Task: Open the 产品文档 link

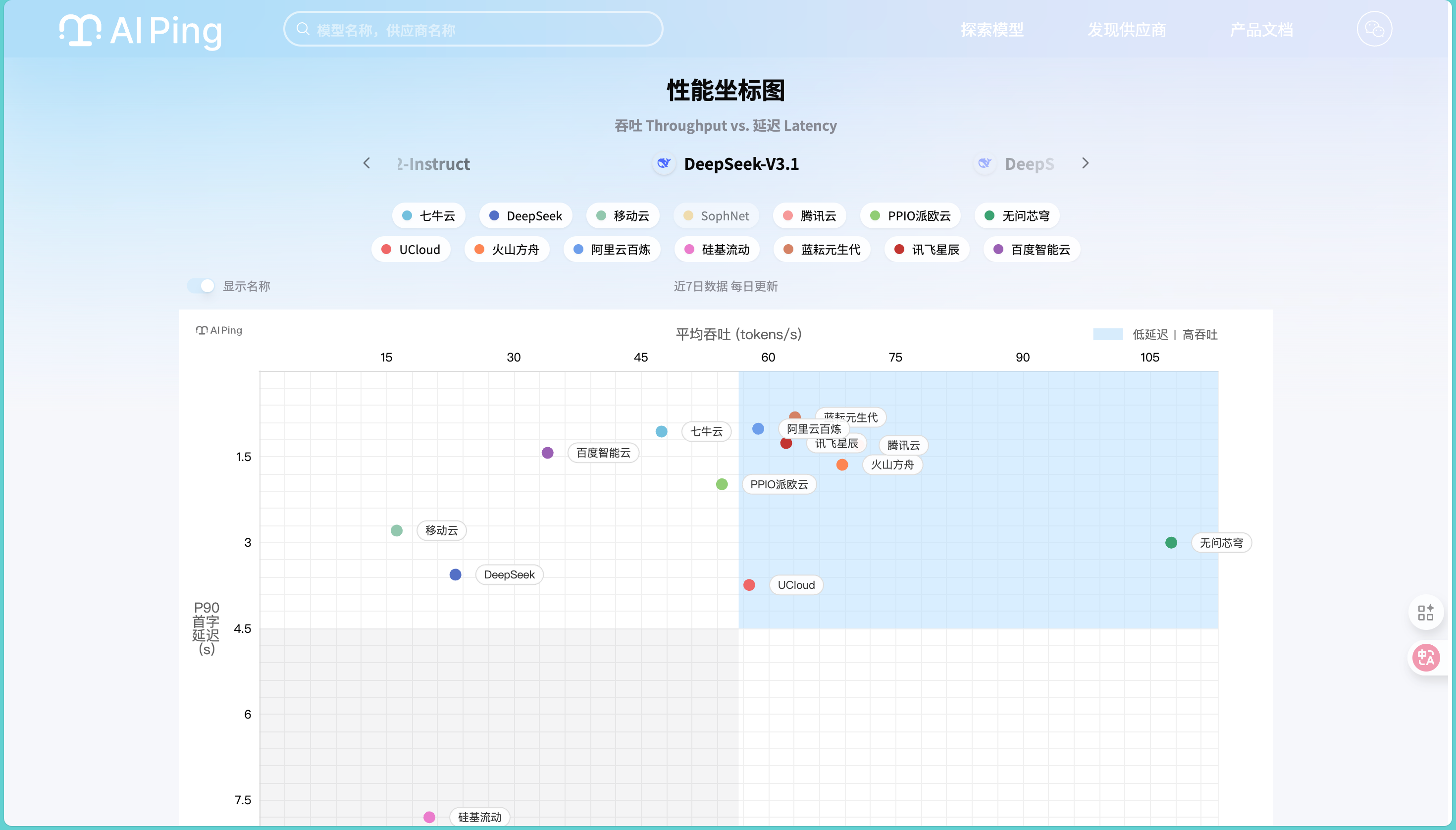Action: [x=1261, y=30]
